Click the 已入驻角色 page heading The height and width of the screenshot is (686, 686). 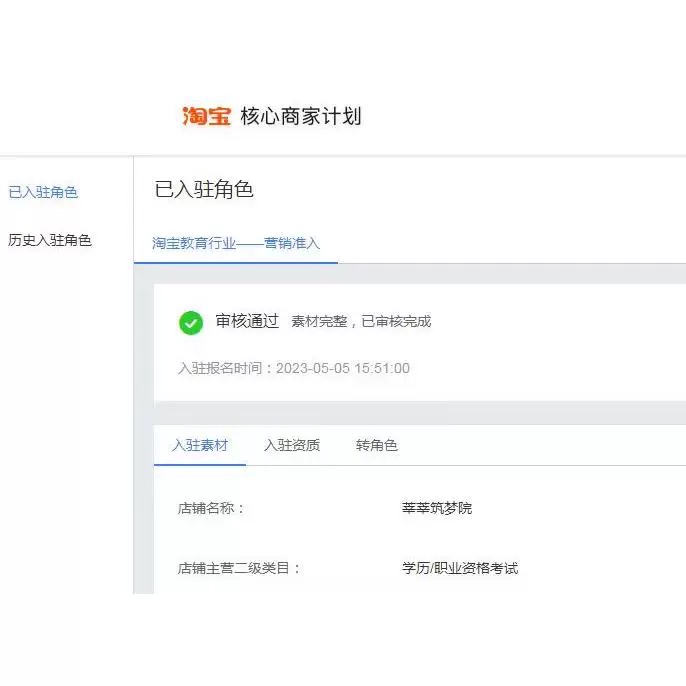[204, 190]
